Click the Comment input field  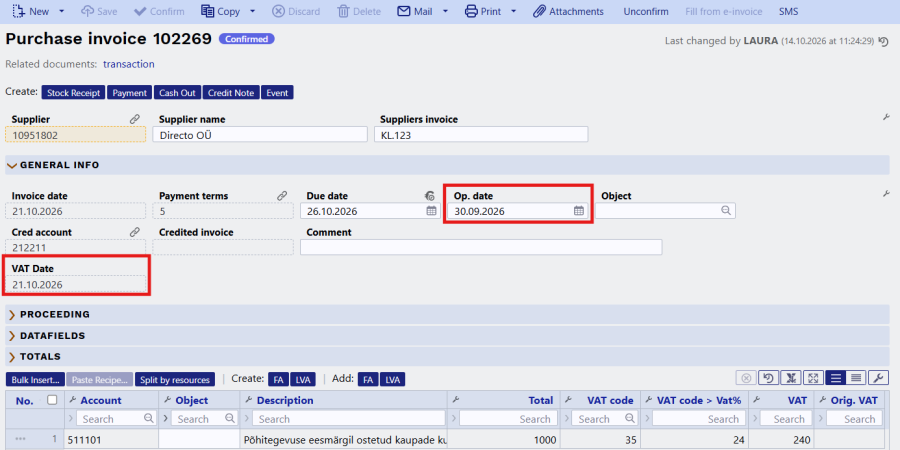pos(481,247)
